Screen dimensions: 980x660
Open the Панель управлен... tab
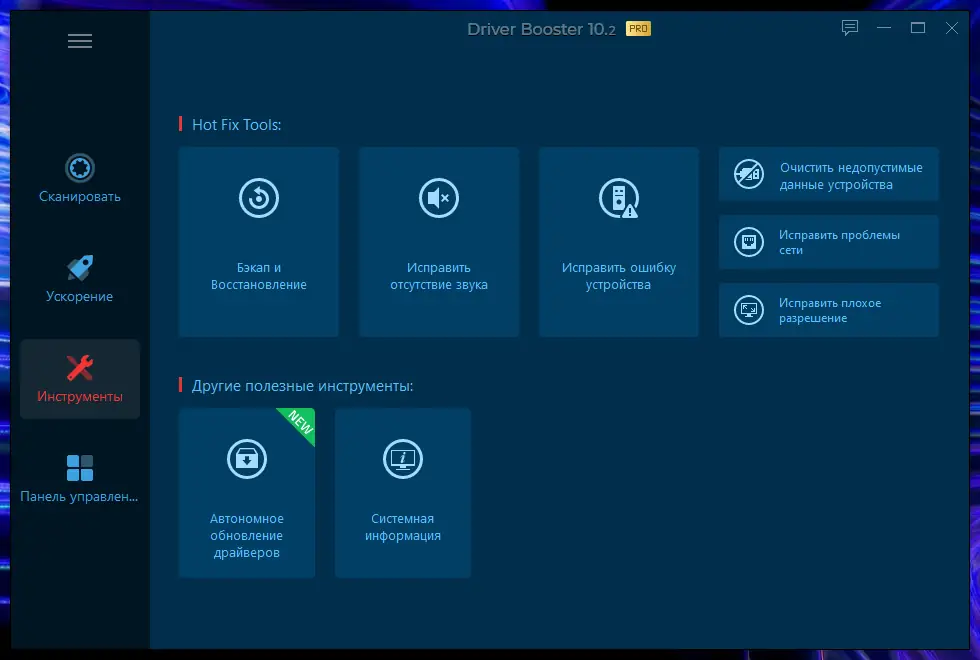80,479
